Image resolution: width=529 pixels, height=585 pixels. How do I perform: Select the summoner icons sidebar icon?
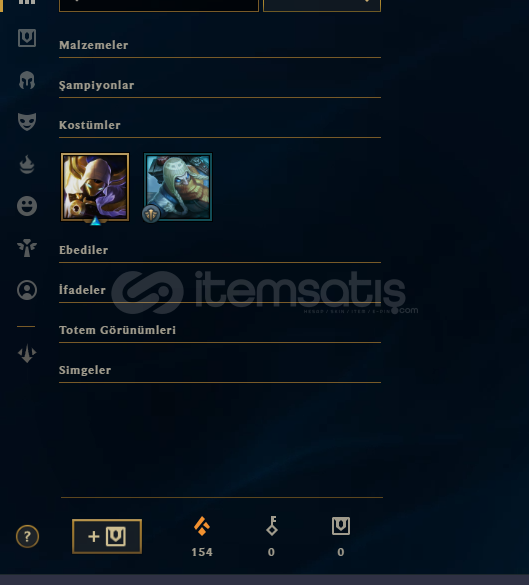pos(27,290)
